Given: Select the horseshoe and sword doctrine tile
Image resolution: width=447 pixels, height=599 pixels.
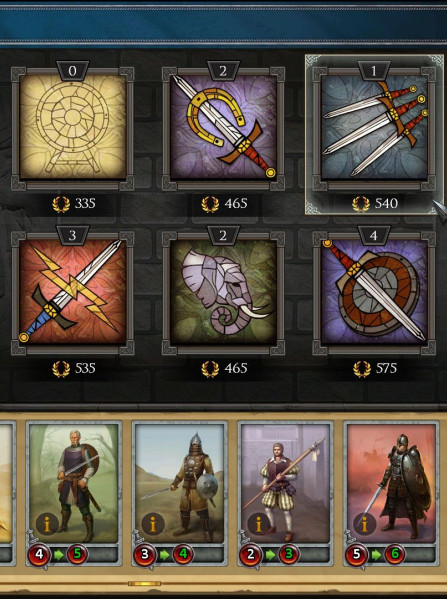Looking at the screenshot, I should 224,128.
